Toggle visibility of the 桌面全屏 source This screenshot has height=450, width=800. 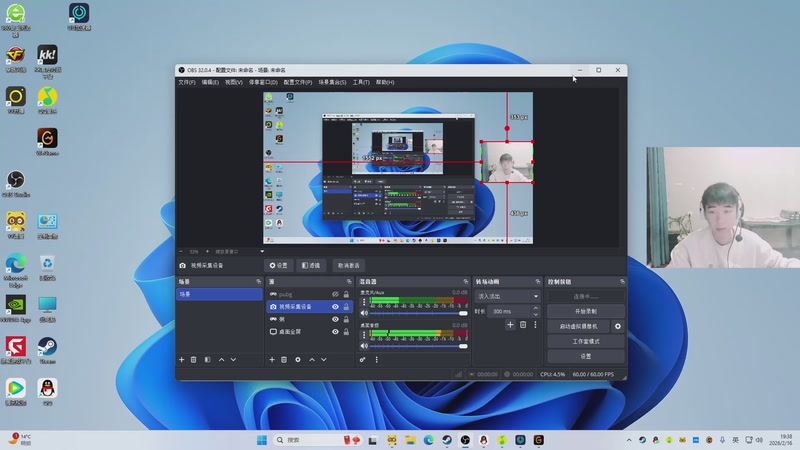pyautogui.click(x=335, y=331)
